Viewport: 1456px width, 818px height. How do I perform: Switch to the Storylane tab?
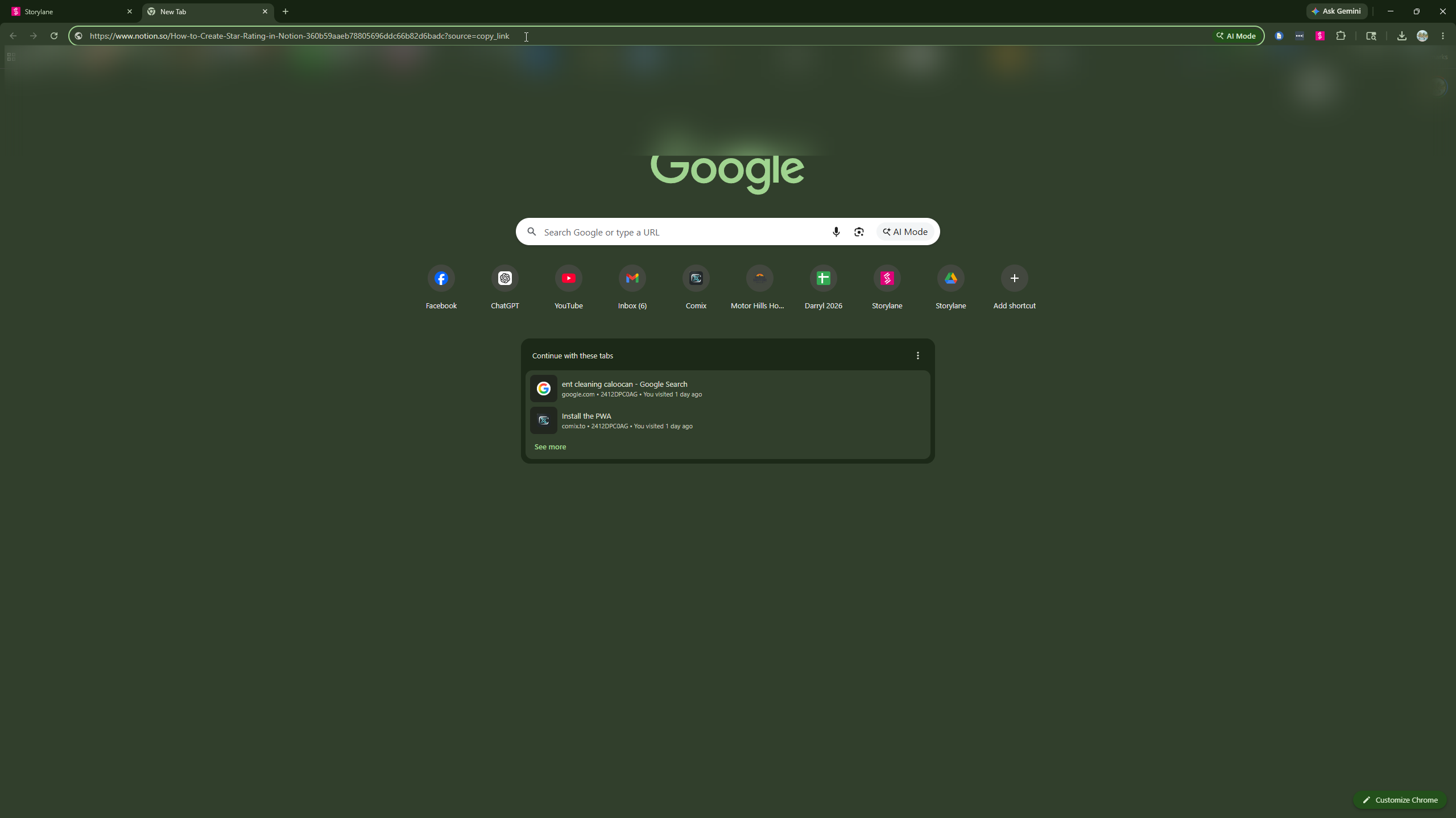[71, 11]
